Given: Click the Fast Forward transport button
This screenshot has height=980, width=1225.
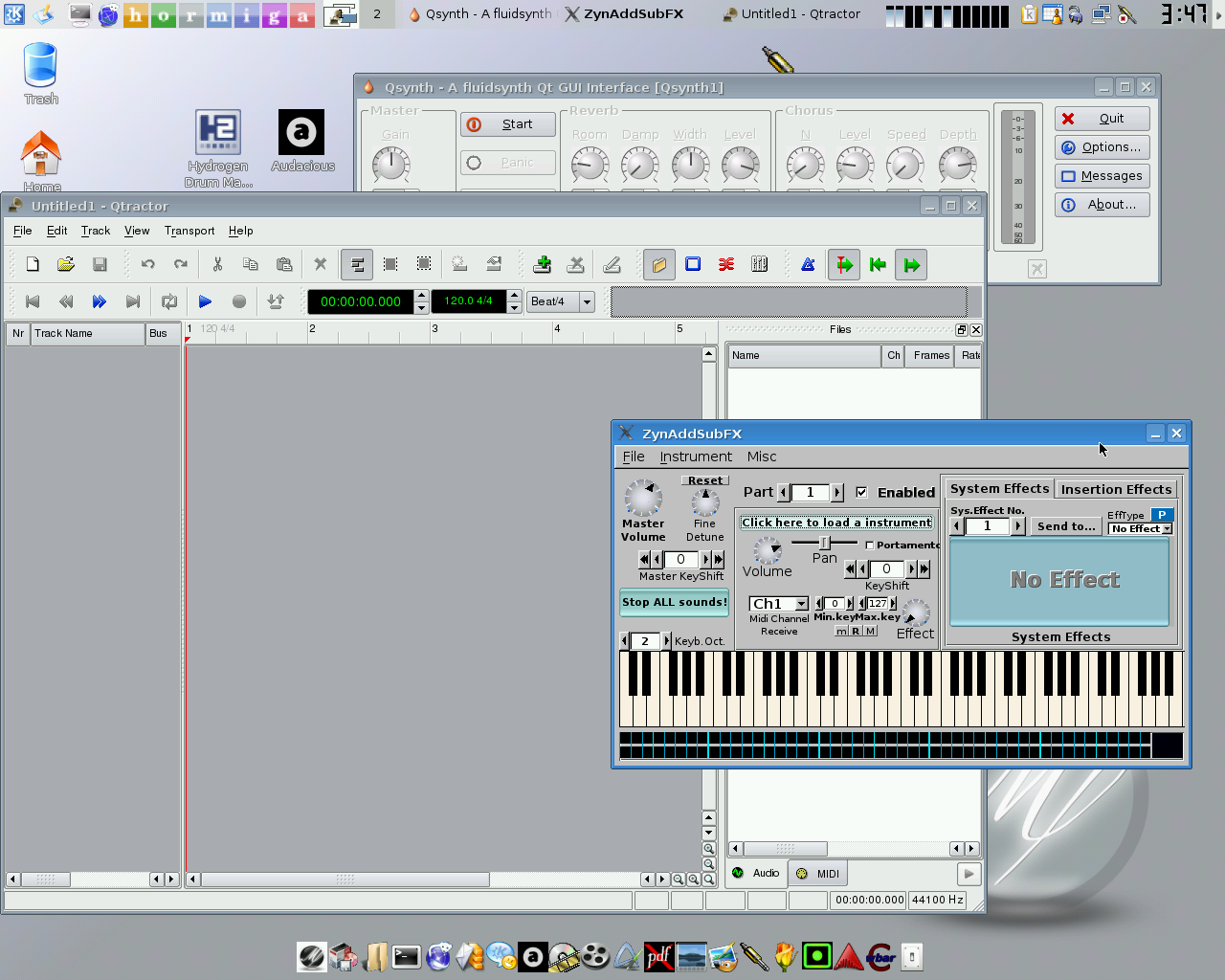Looking at the screenshot, I should (100, 301).
